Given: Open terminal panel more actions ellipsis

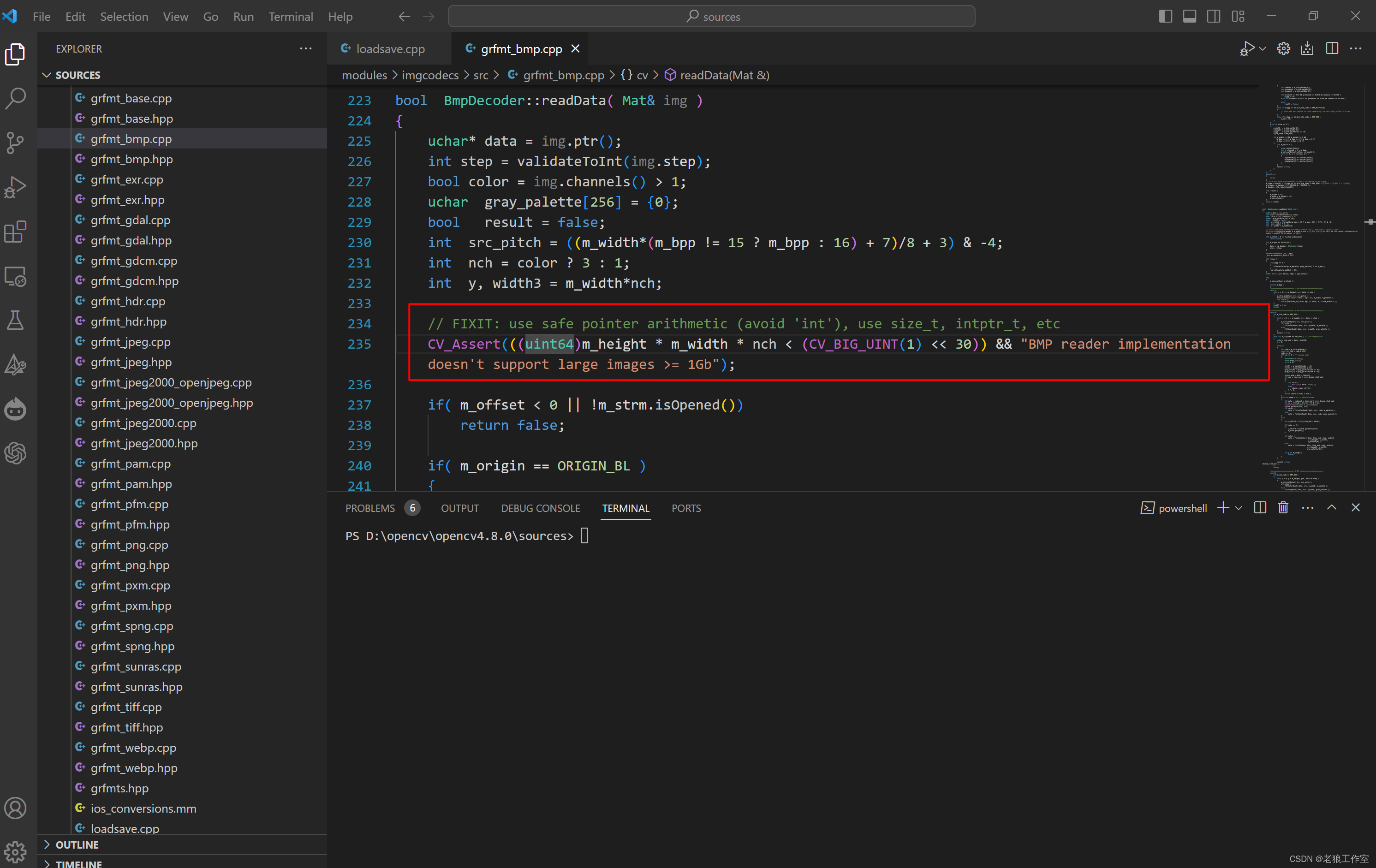Looking at the screenshot, I should point(1307,507).
